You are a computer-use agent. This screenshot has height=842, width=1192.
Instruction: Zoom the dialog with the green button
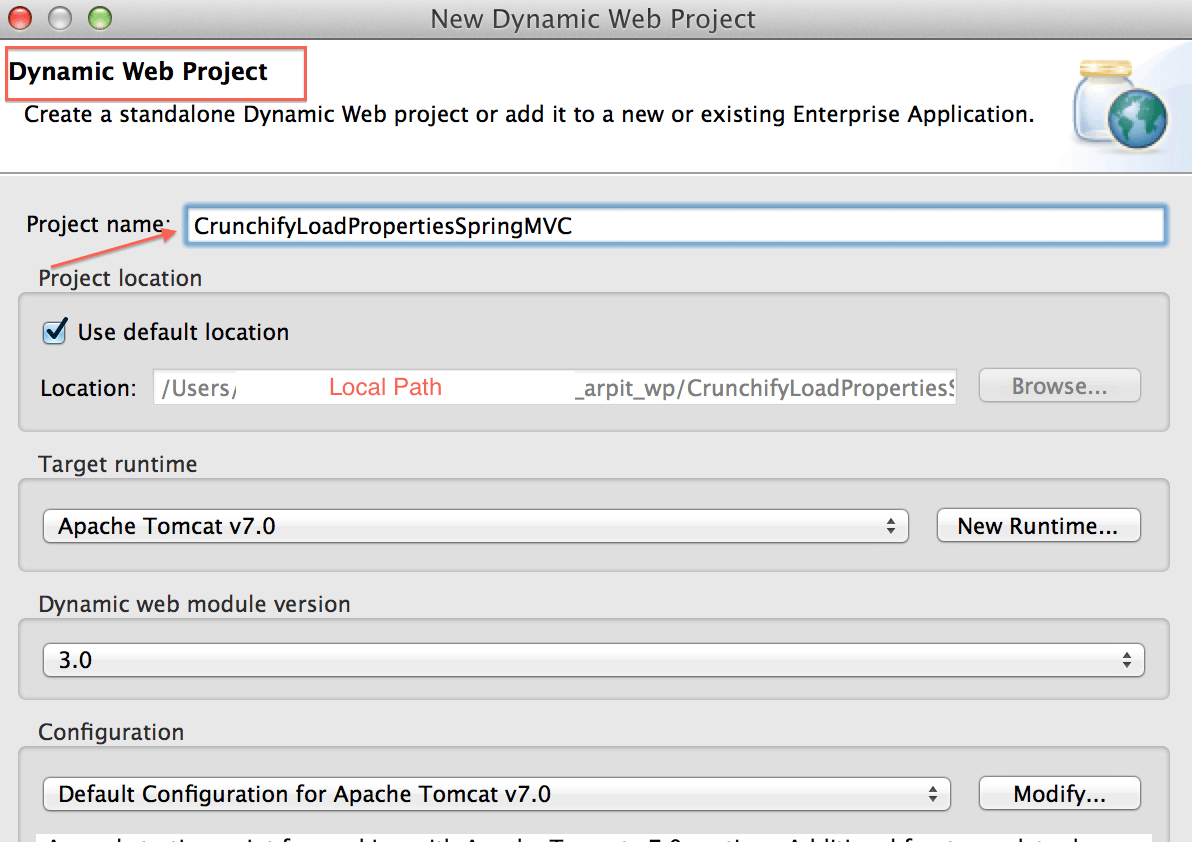pyautogui.click(x=99, y=18)
